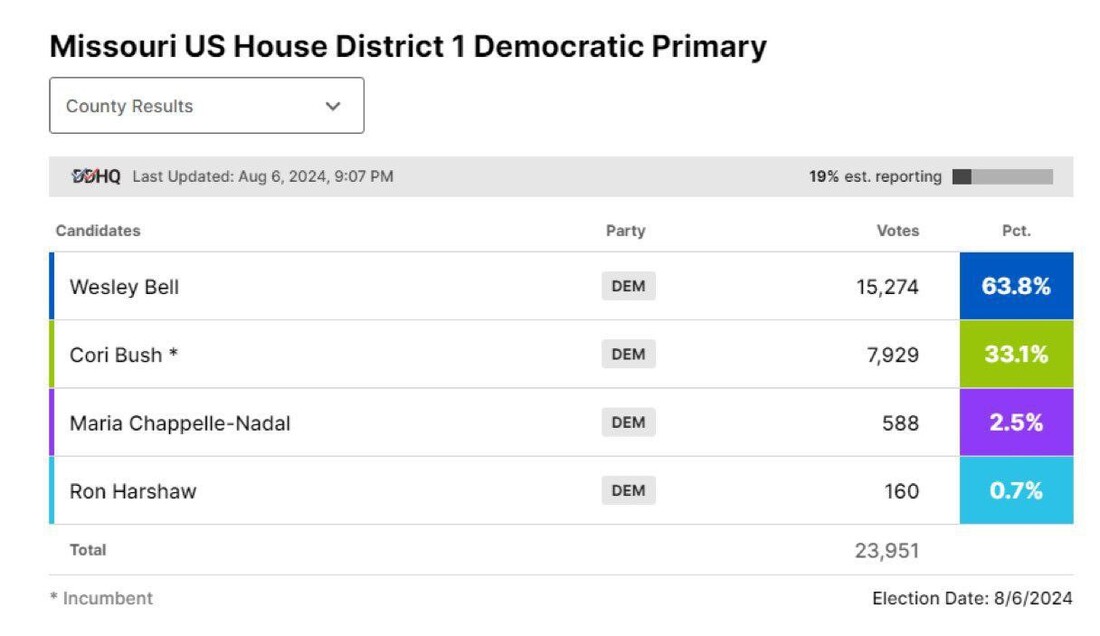
Task: Click the DEM badge for Cori Bush
Action: click(x=628, y=355)
